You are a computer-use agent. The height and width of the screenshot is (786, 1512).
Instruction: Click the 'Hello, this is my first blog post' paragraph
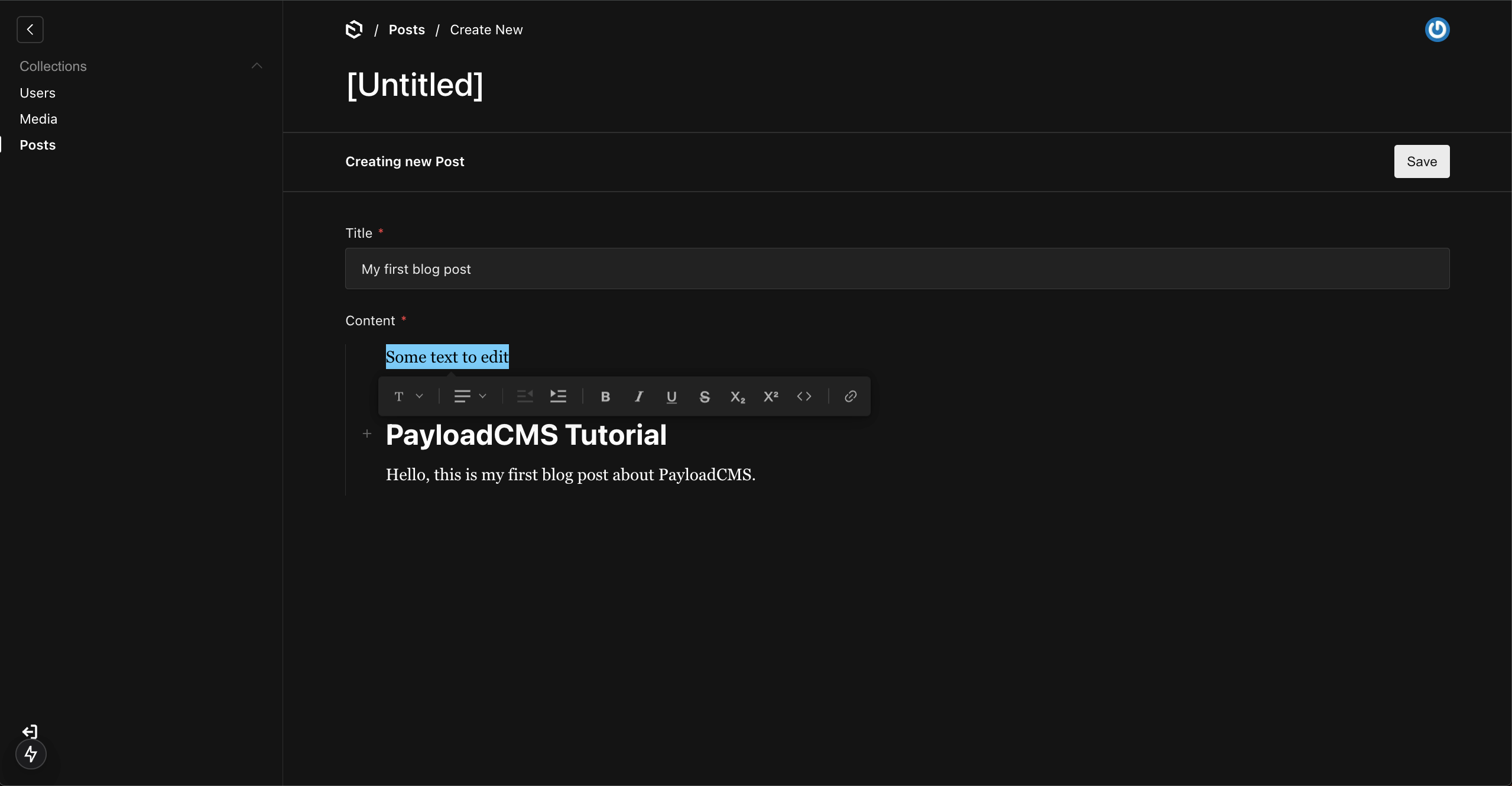(570, 474)
